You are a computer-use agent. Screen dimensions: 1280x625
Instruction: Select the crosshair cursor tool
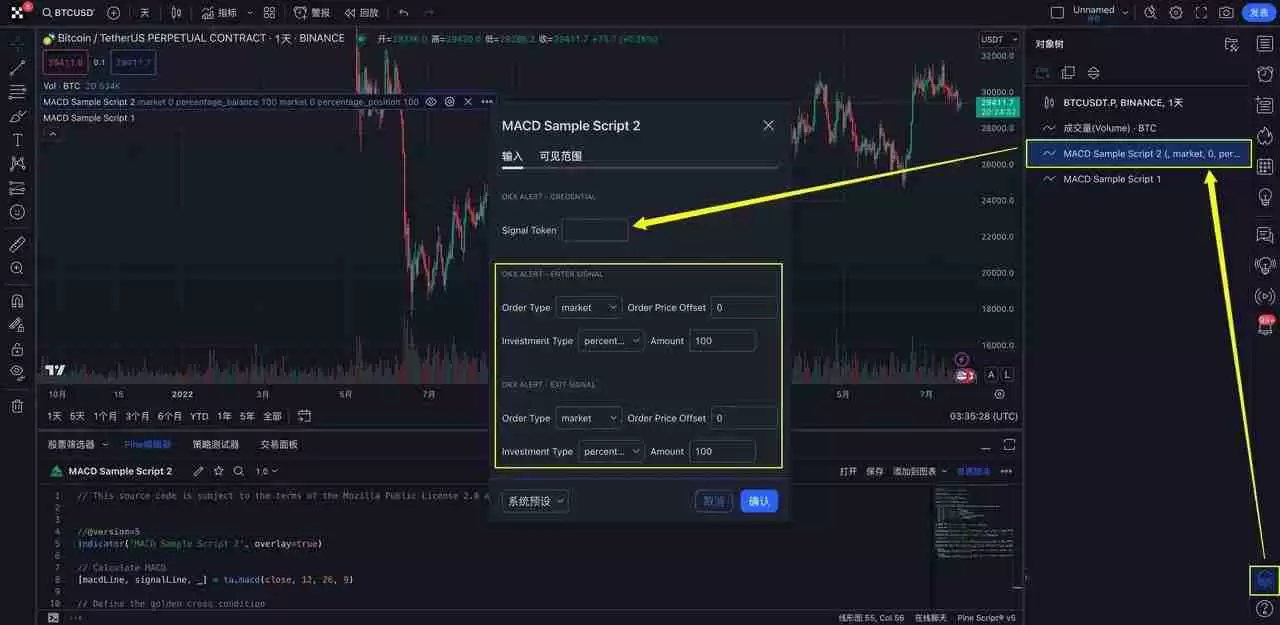pyautogui.click(x=15, y=44)
